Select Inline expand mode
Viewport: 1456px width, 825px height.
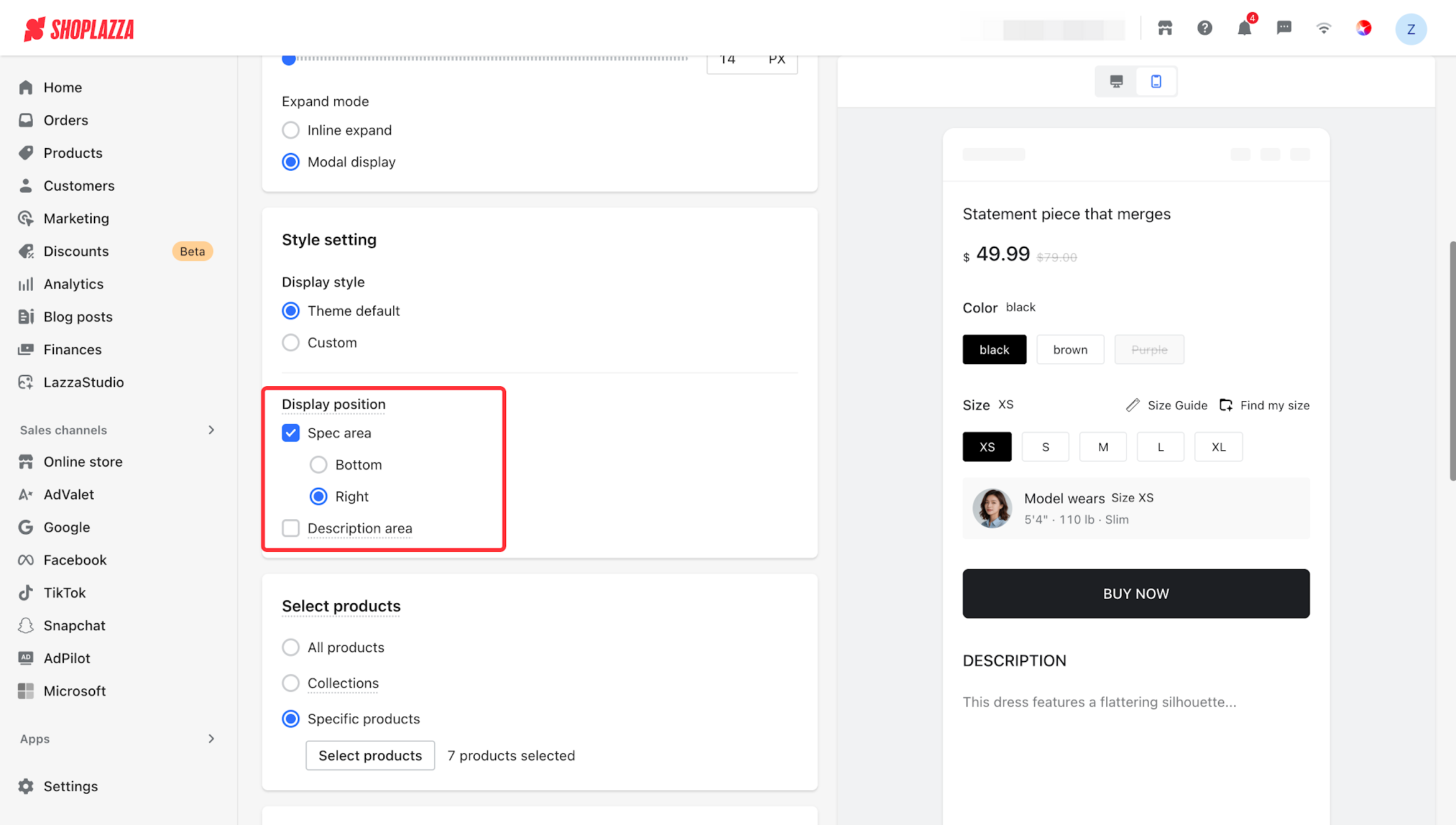pos(291,130)
